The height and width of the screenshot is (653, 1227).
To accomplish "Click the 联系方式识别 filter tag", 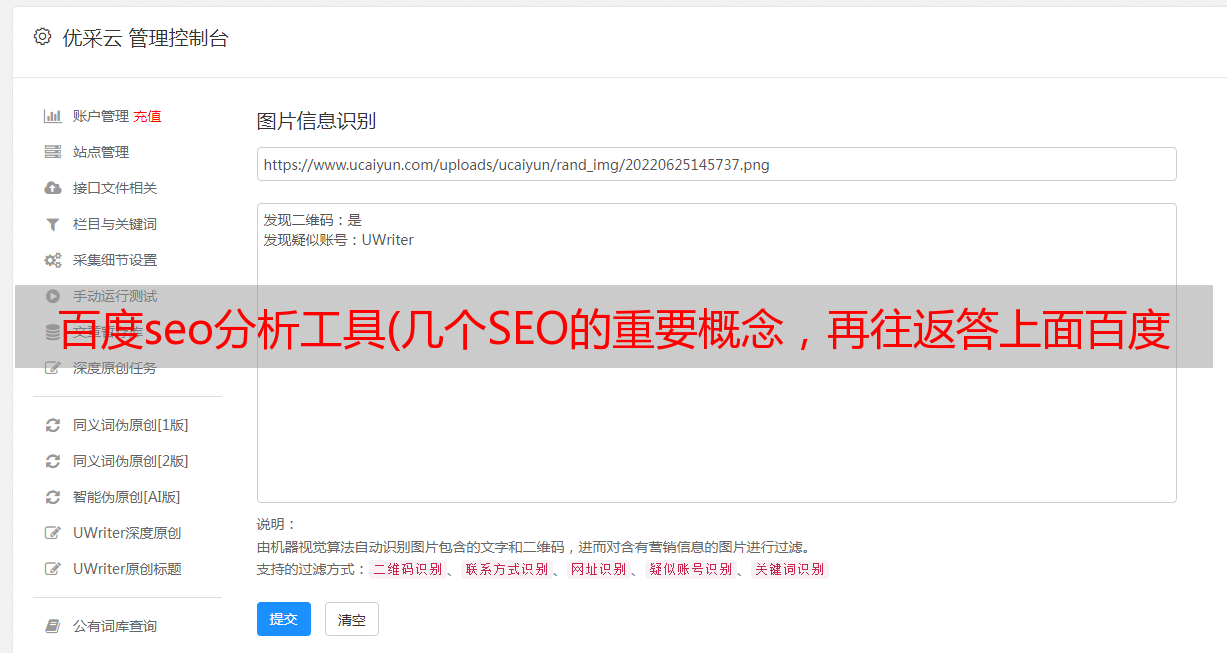I will tap(506, 569).
